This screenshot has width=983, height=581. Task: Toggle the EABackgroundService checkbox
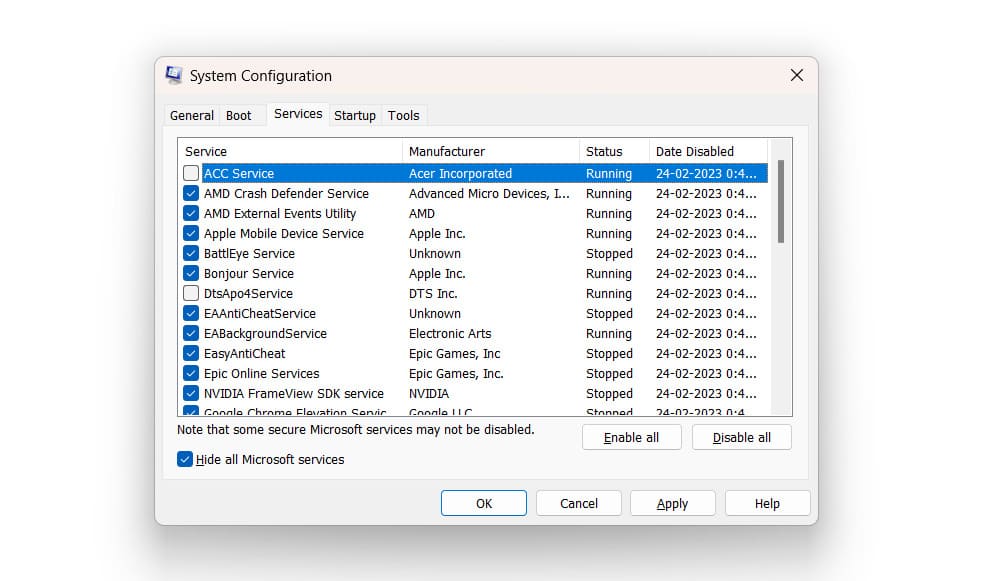[191, 333]
